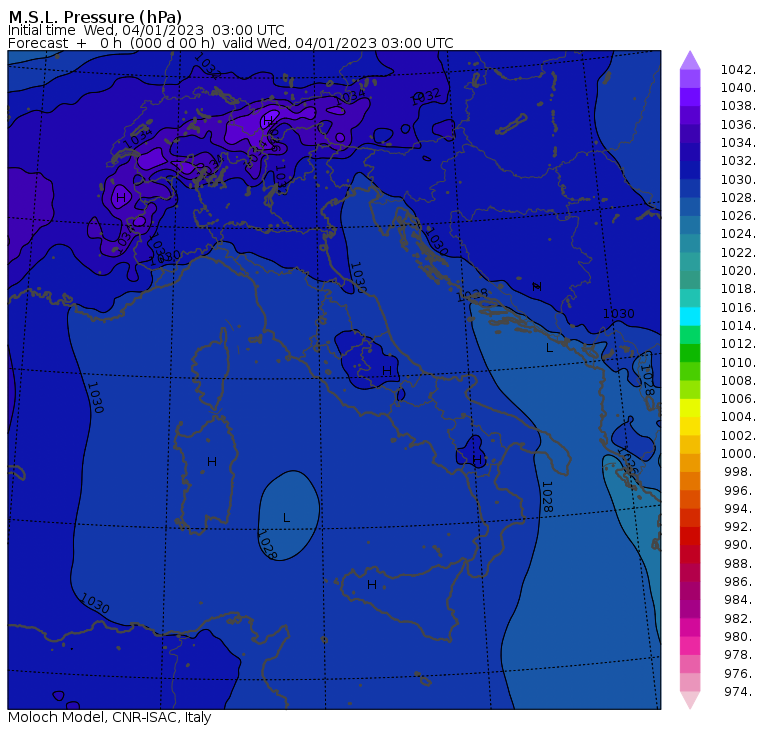Click cyan legend swatch between 1016 and 1014
This screenshot has height=731, width=760.
pos(690,317)
